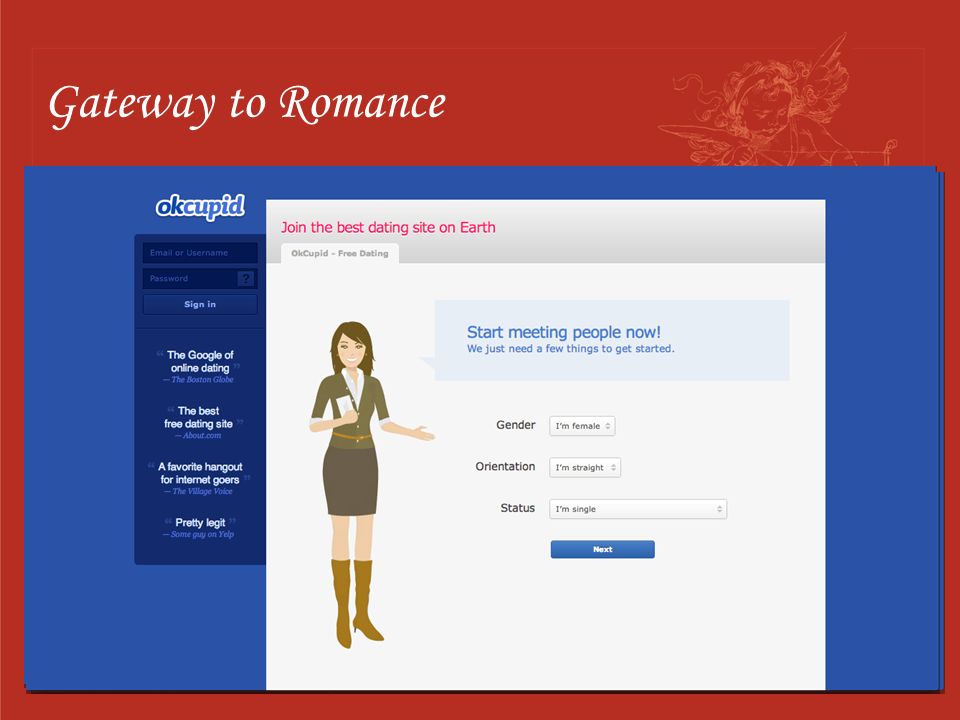960x720 pixels.
Task: Click "A favorite hangout for internet goers" quote
Action: [x=200, y=473]
